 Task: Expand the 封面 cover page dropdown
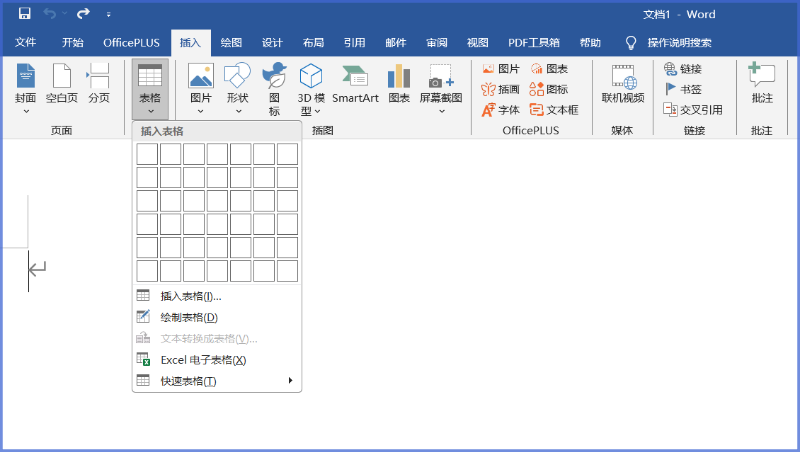[x=26, y=111]
